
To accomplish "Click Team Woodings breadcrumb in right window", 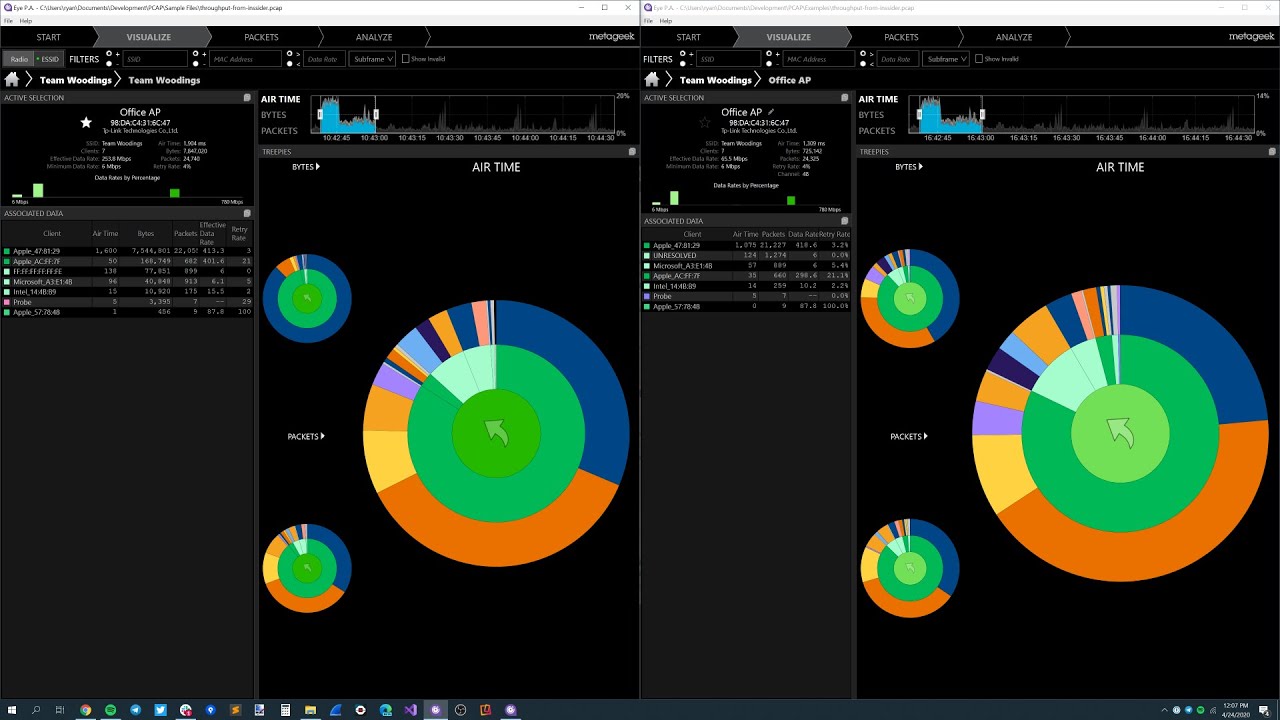I will [715, 80].
